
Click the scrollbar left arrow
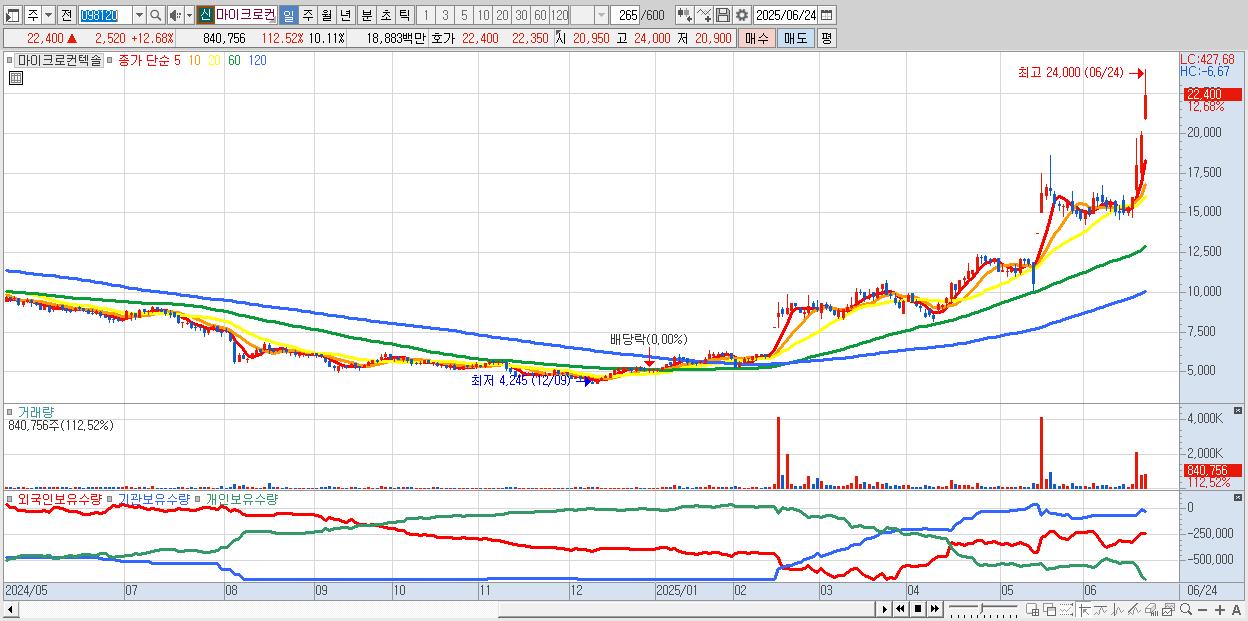[10, 609]
